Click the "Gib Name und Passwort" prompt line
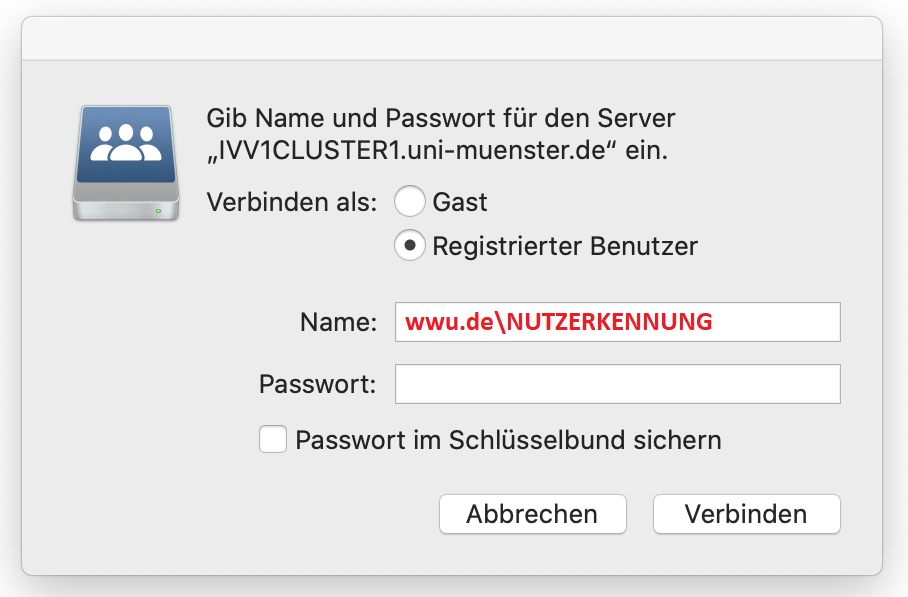The height and width of the screenshot is (597, 908). point(441,119)
